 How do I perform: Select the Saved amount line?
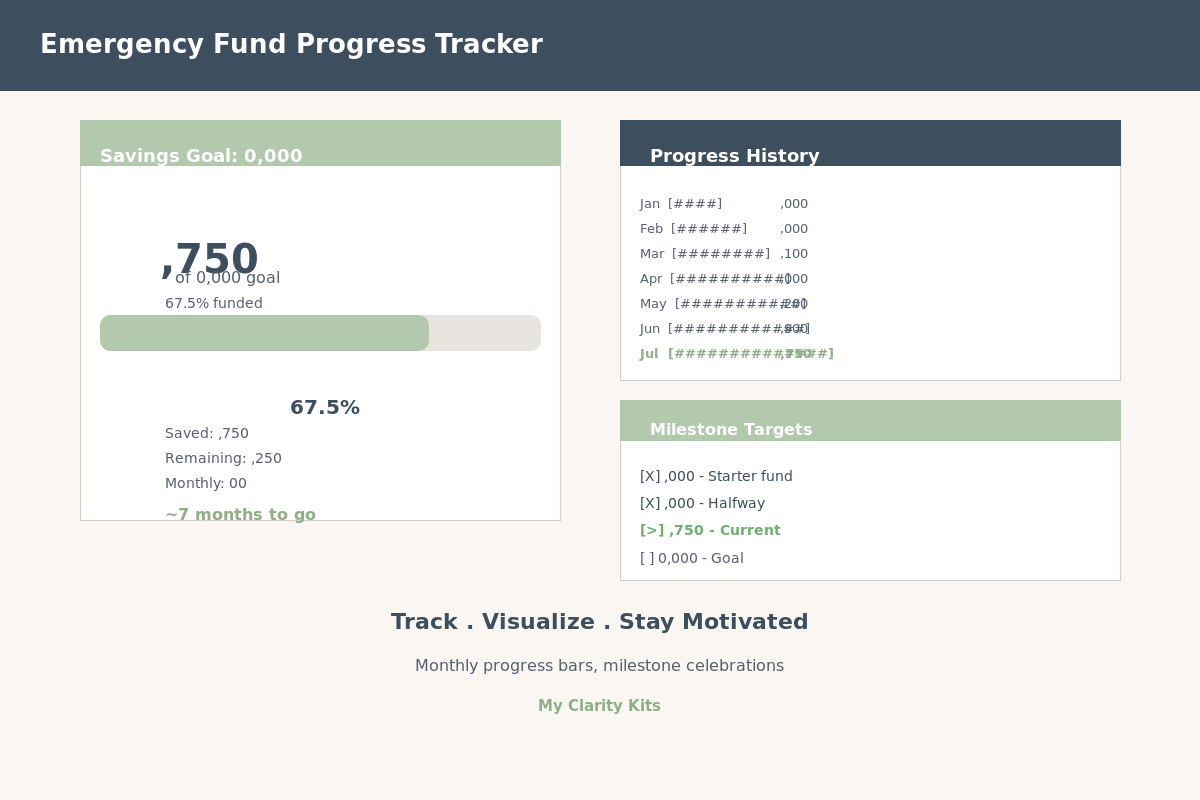(207, 434)
